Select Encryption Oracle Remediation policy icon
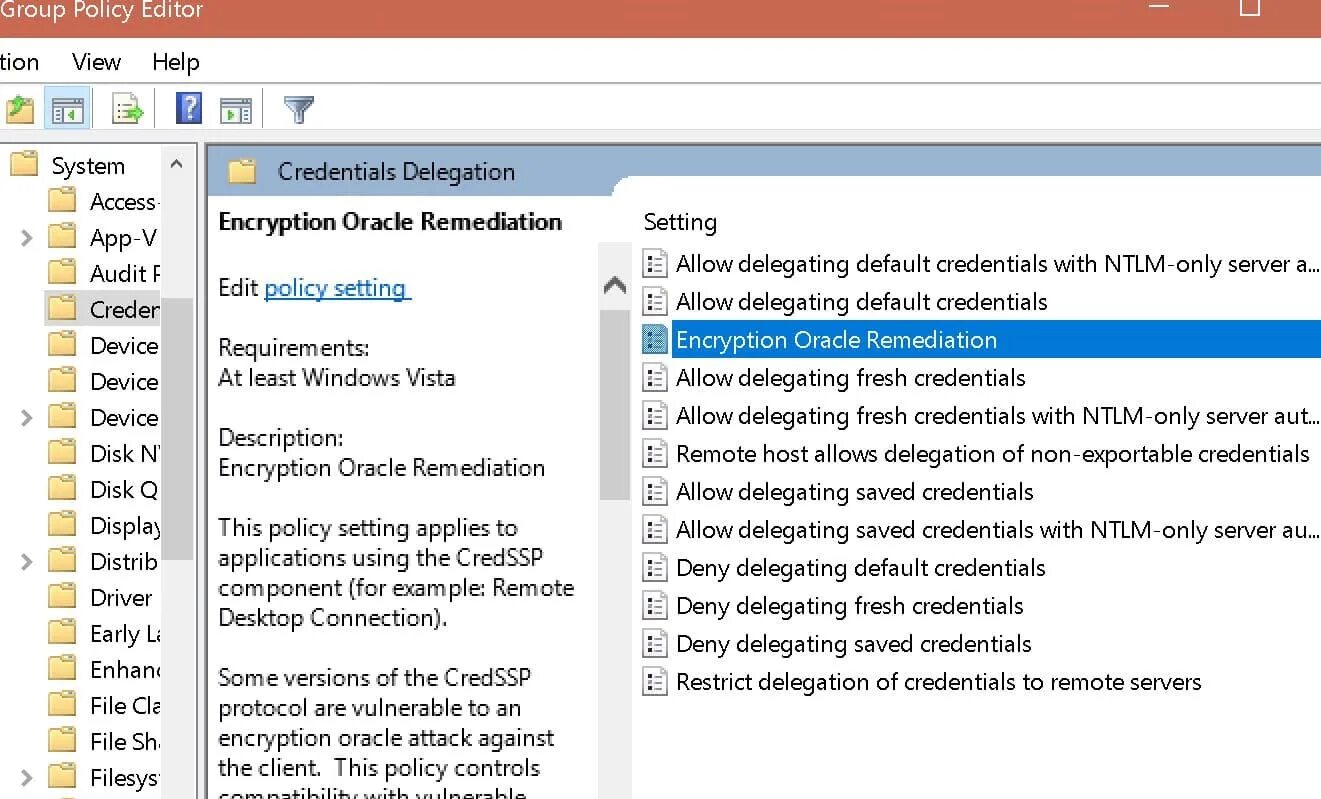 tap(654, 340)
